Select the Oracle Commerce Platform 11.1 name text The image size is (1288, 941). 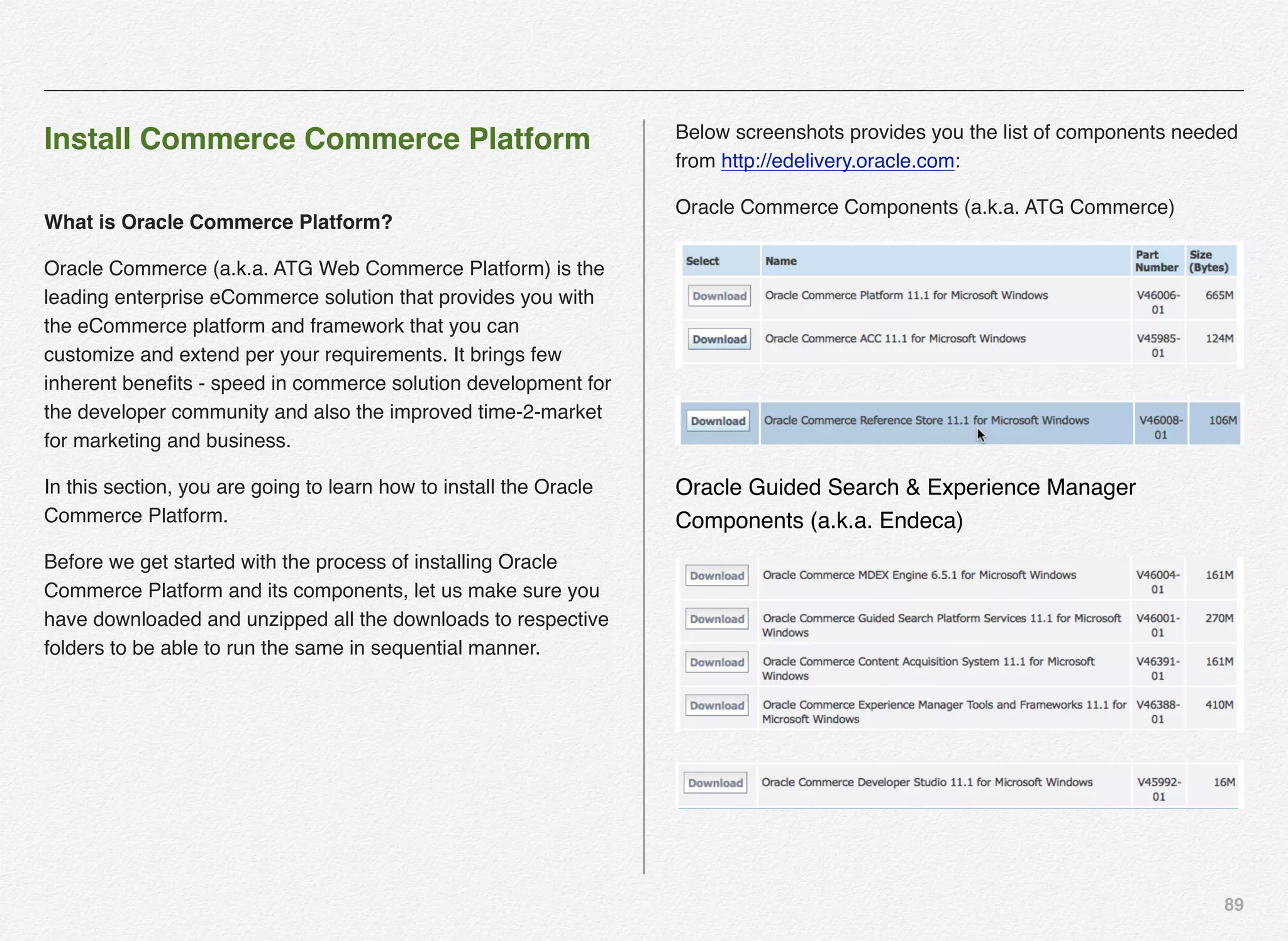pyautogui.click(x=906, y=295)
